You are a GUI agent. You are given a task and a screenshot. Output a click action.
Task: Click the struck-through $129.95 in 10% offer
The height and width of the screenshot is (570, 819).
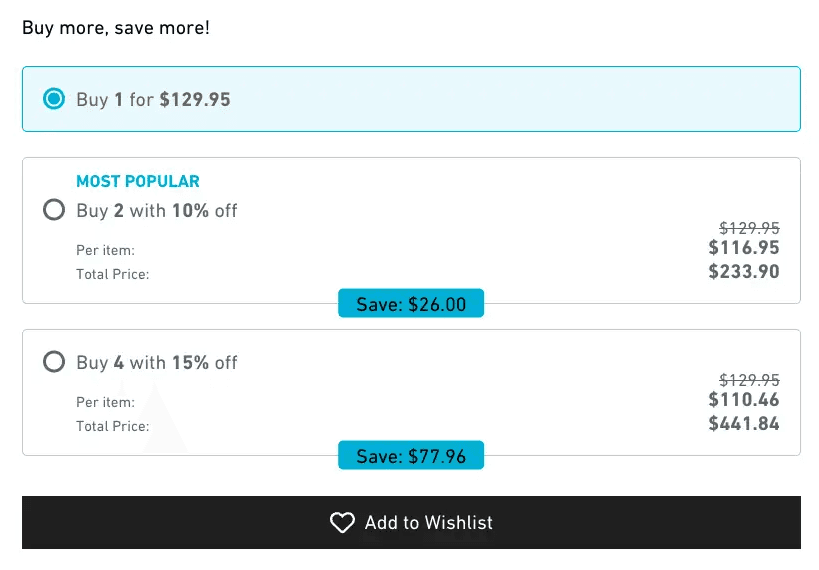point(749,228)
